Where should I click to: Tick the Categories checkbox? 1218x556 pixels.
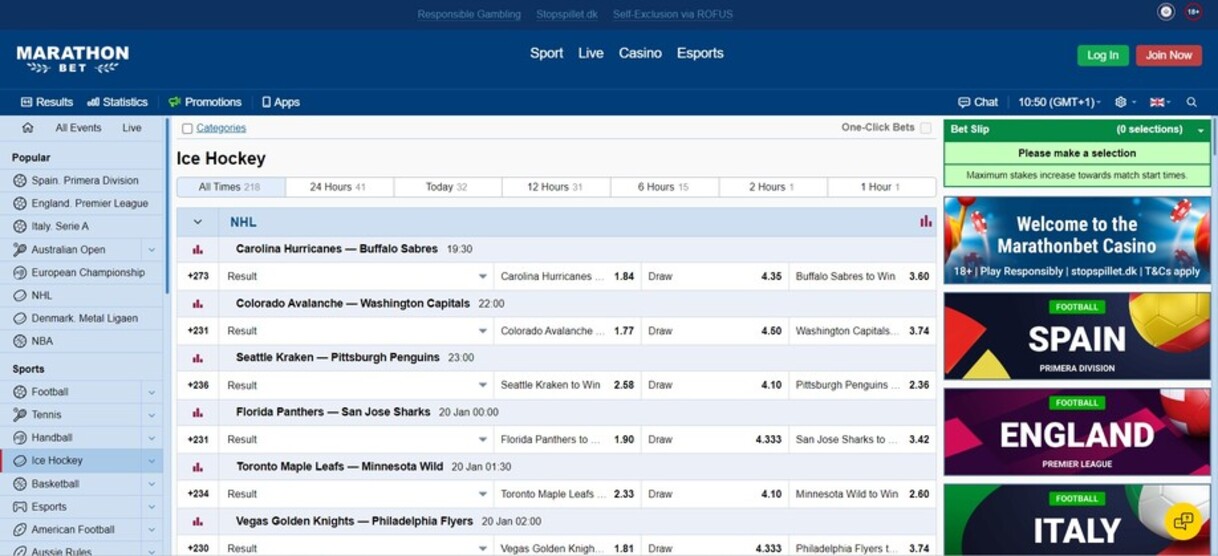[x=187, y=129]
